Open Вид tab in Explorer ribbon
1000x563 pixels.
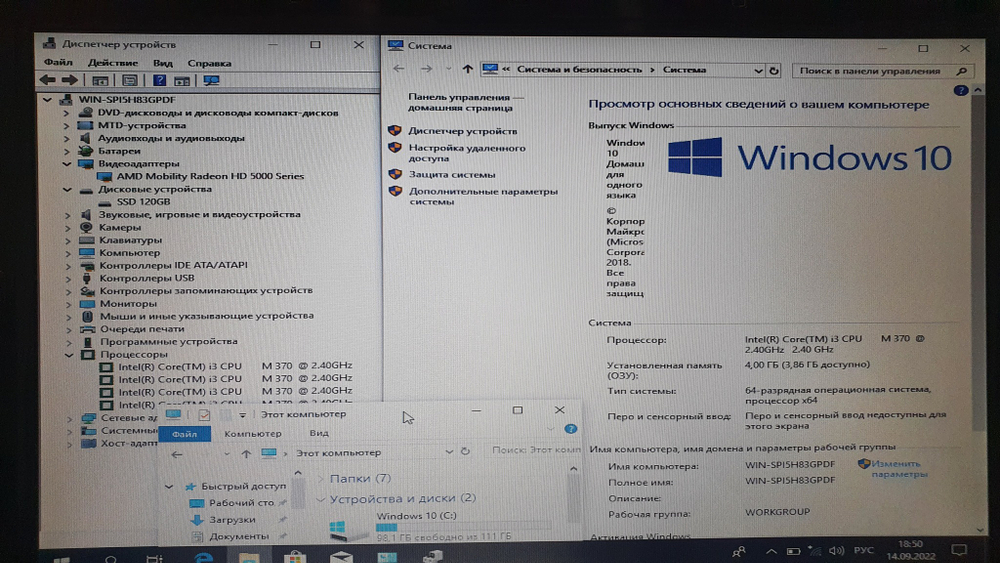pos(319,434)
